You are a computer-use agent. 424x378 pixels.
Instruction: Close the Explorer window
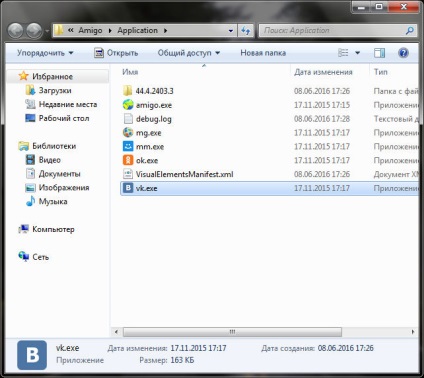pos(404,6)
